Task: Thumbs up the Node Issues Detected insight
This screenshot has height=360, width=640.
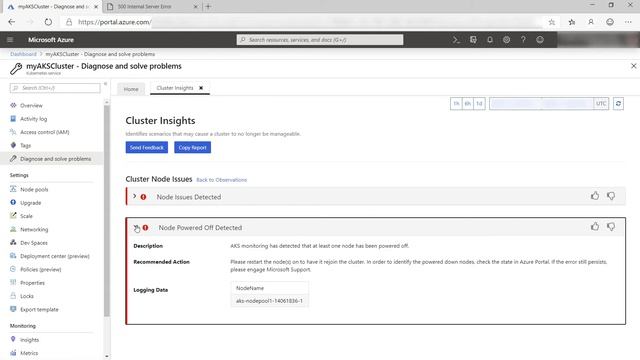Action: (x=595, y=196)
